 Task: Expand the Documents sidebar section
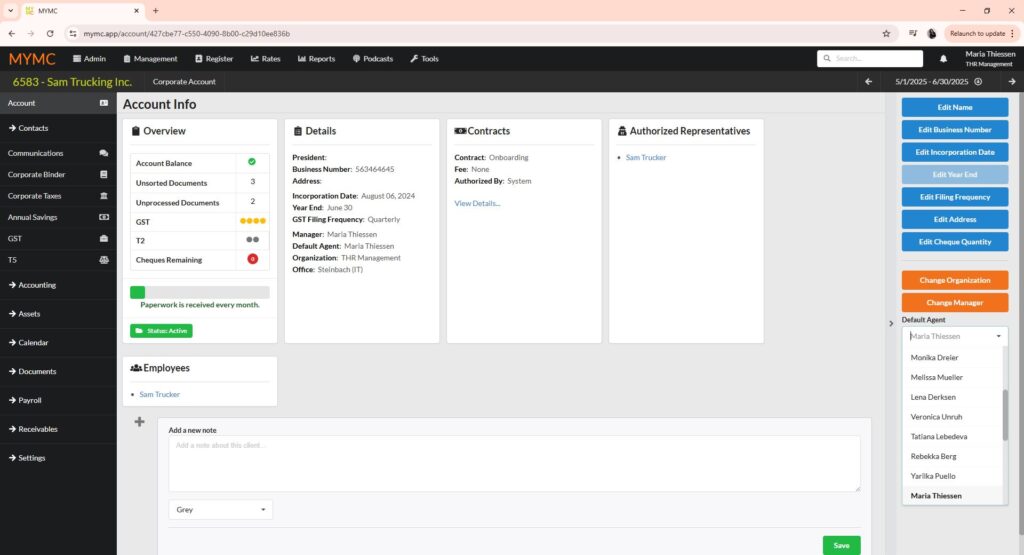click(58, 371)
